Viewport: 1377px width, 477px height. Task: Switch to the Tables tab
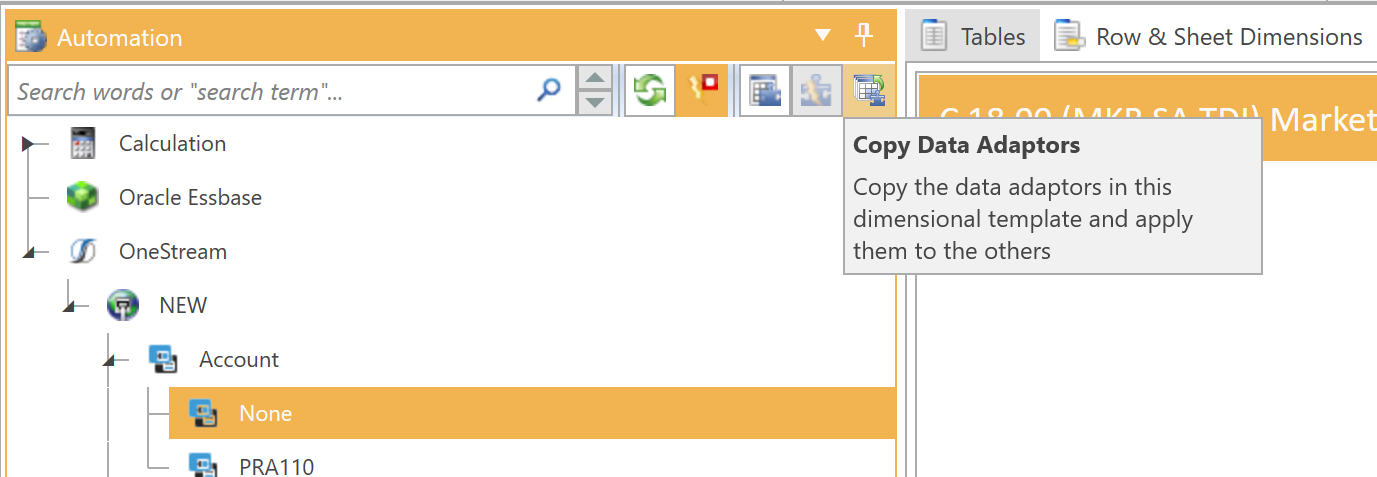[x=973, y=37]
